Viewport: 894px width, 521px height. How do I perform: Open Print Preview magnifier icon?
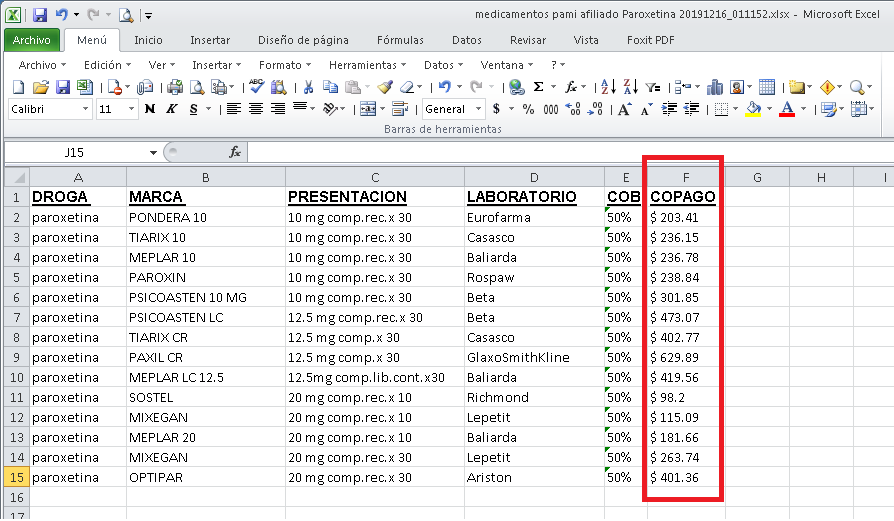tap(197, 87)
